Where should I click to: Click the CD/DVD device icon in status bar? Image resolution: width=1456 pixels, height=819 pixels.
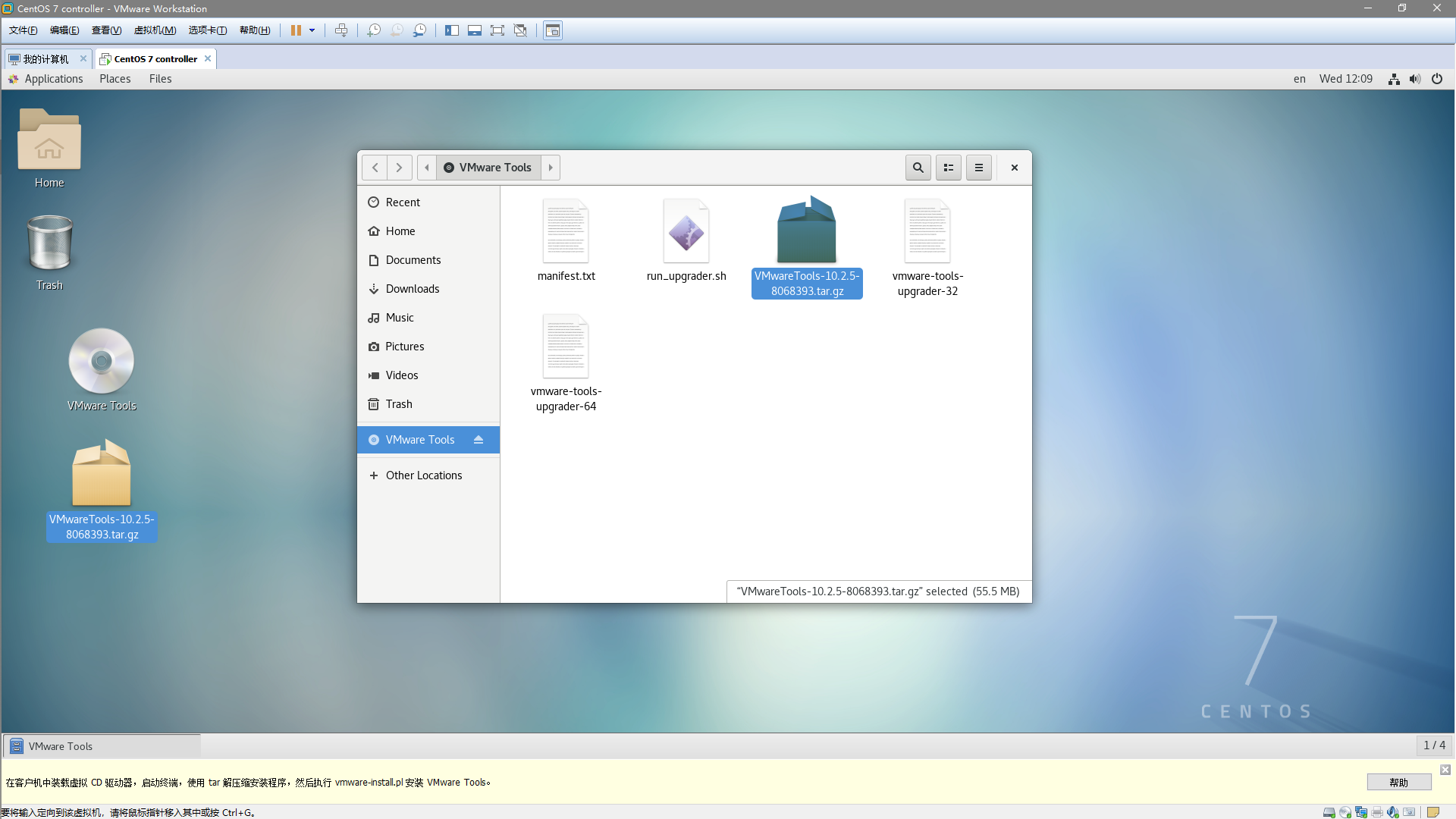coord(1345,811)
